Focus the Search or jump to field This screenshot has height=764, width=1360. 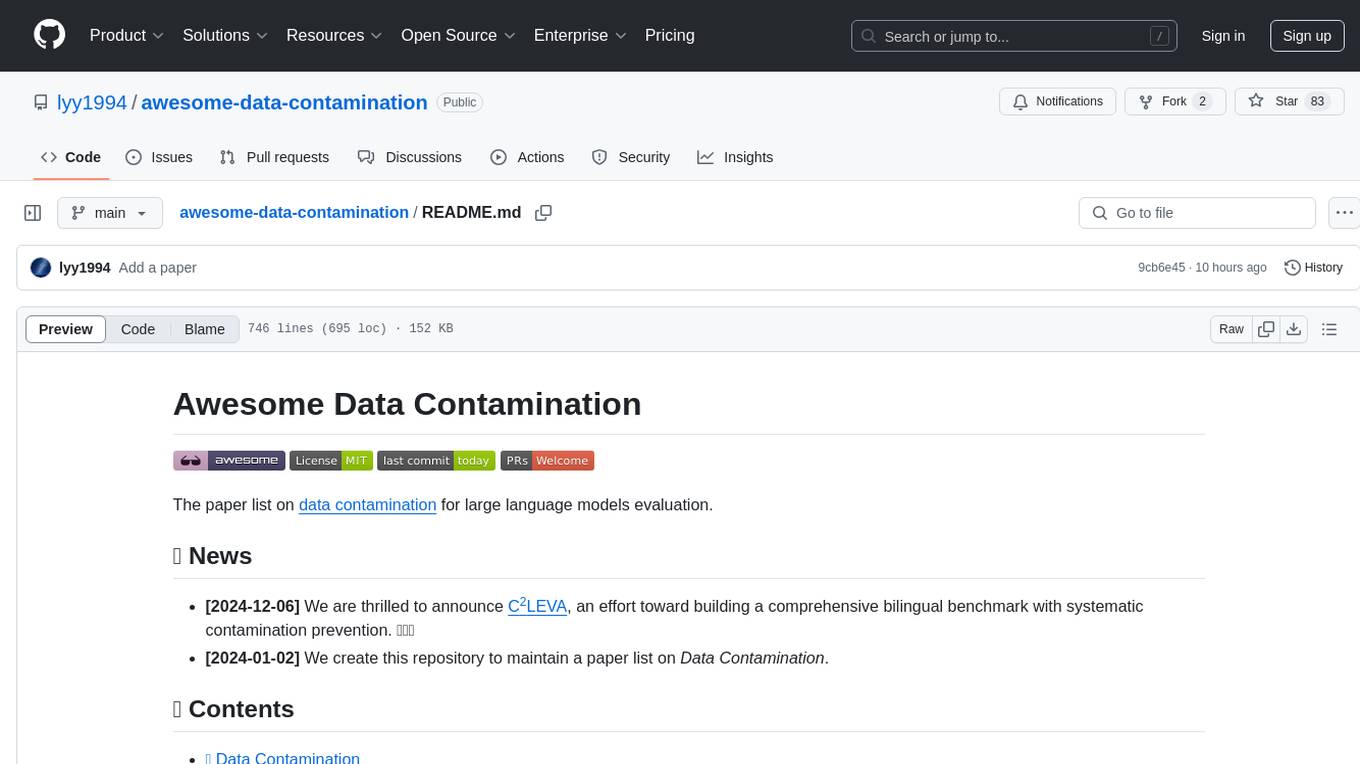click(x=1014, y=36)
